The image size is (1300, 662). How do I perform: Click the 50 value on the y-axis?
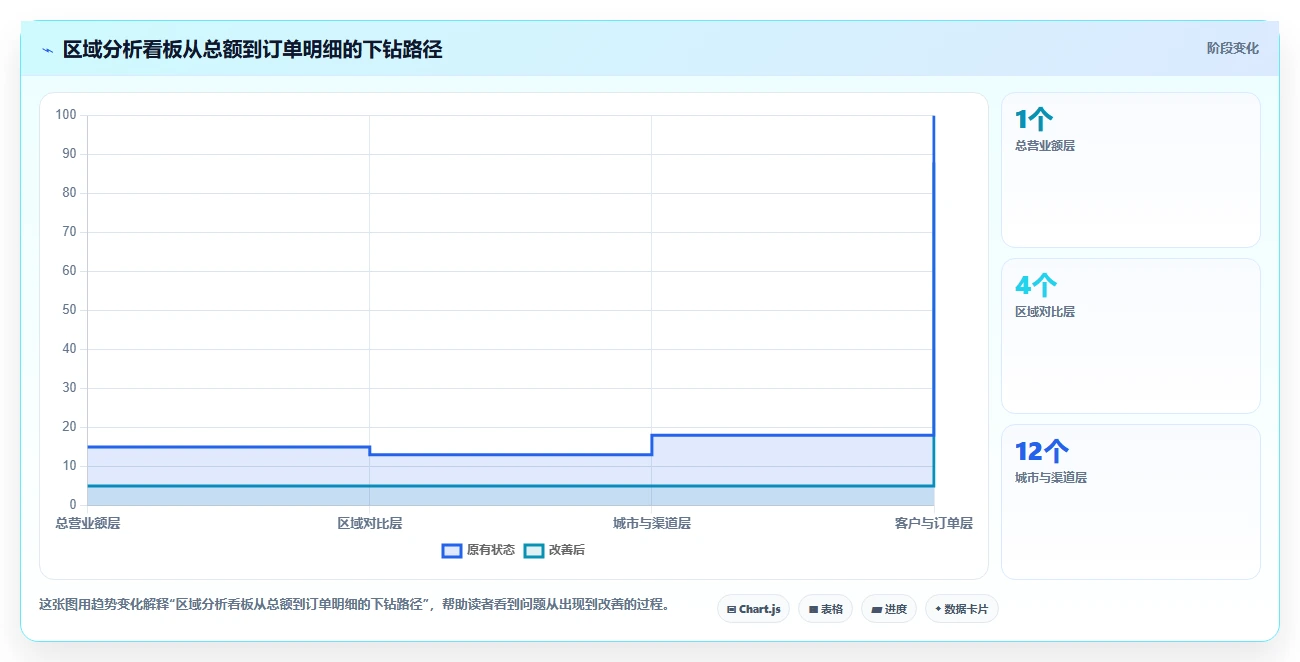[69, 310]
